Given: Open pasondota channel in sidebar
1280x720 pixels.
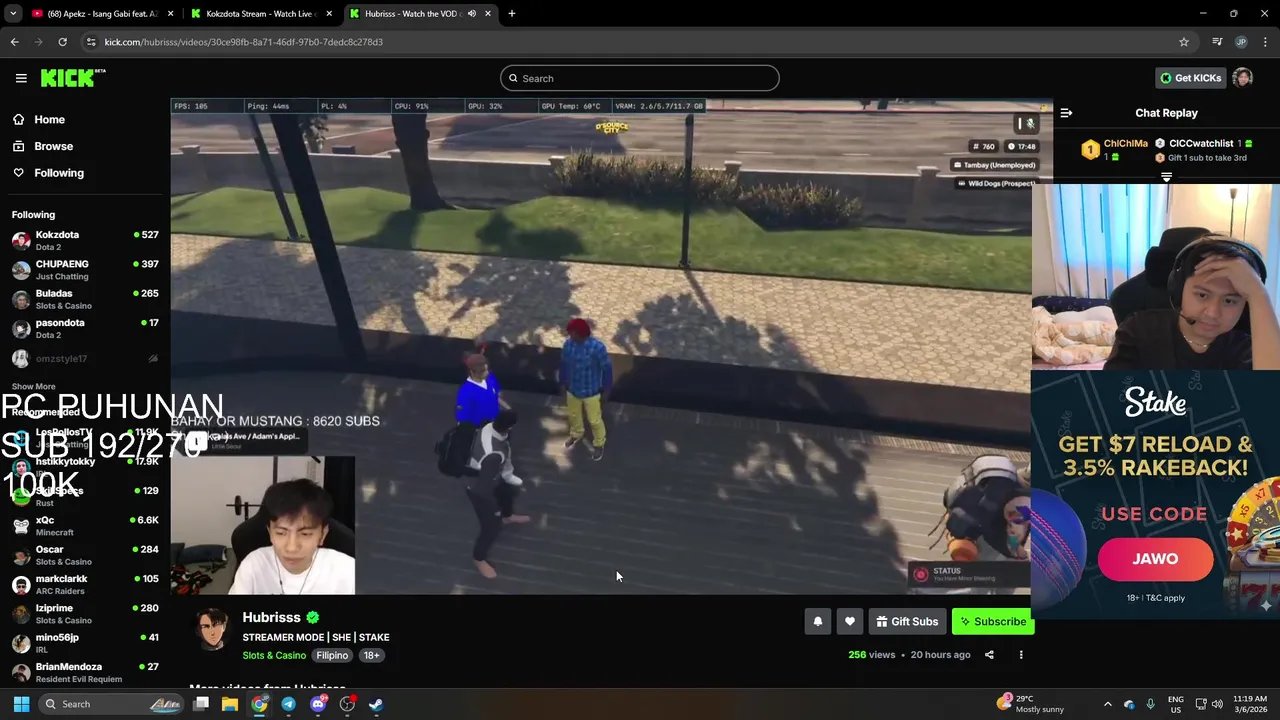Looking at the screenshot, I should [85, 328].
